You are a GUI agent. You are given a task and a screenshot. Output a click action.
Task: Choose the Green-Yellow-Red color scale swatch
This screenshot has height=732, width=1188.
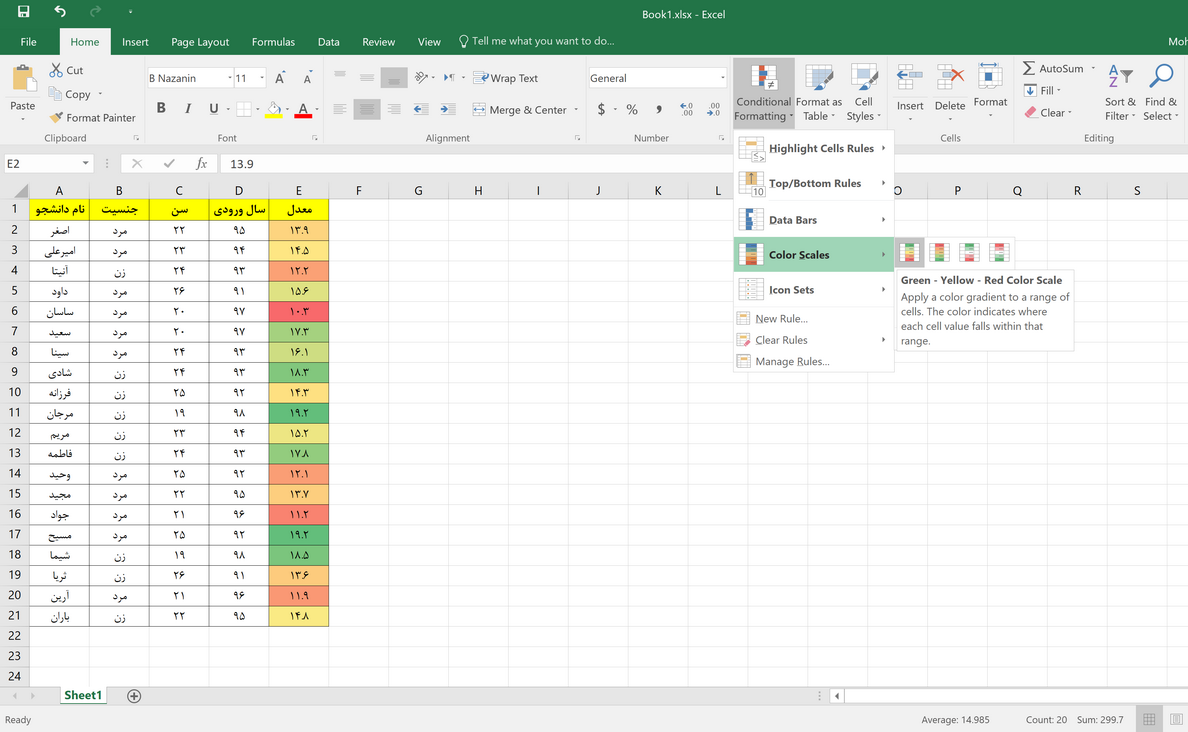coord(909,253)
